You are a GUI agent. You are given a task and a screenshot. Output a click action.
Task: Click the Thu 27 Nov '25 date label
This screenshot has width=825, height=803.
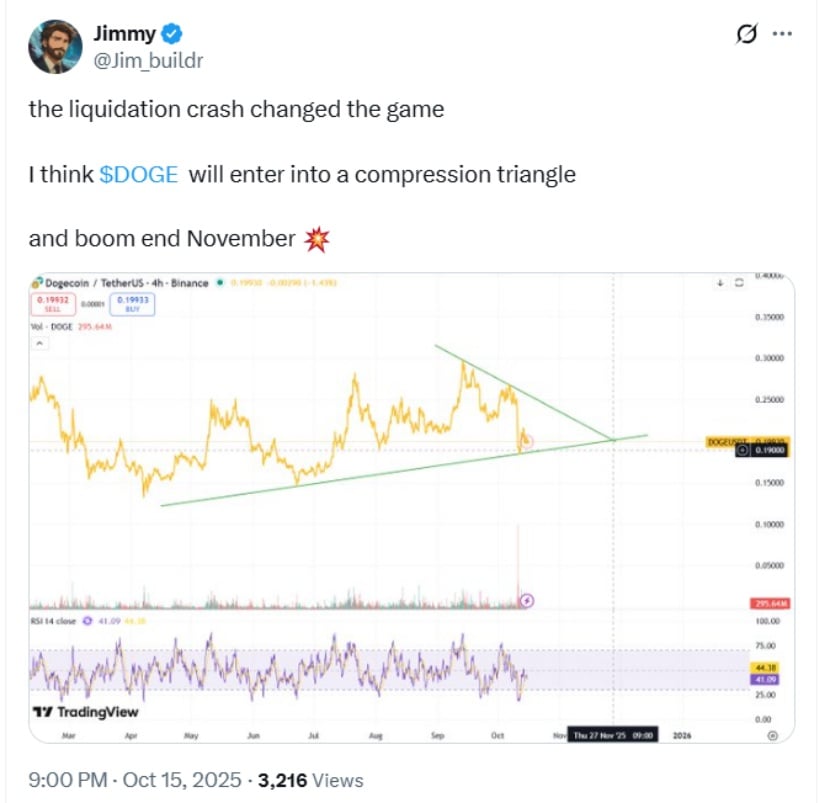(x=612, y=735)
